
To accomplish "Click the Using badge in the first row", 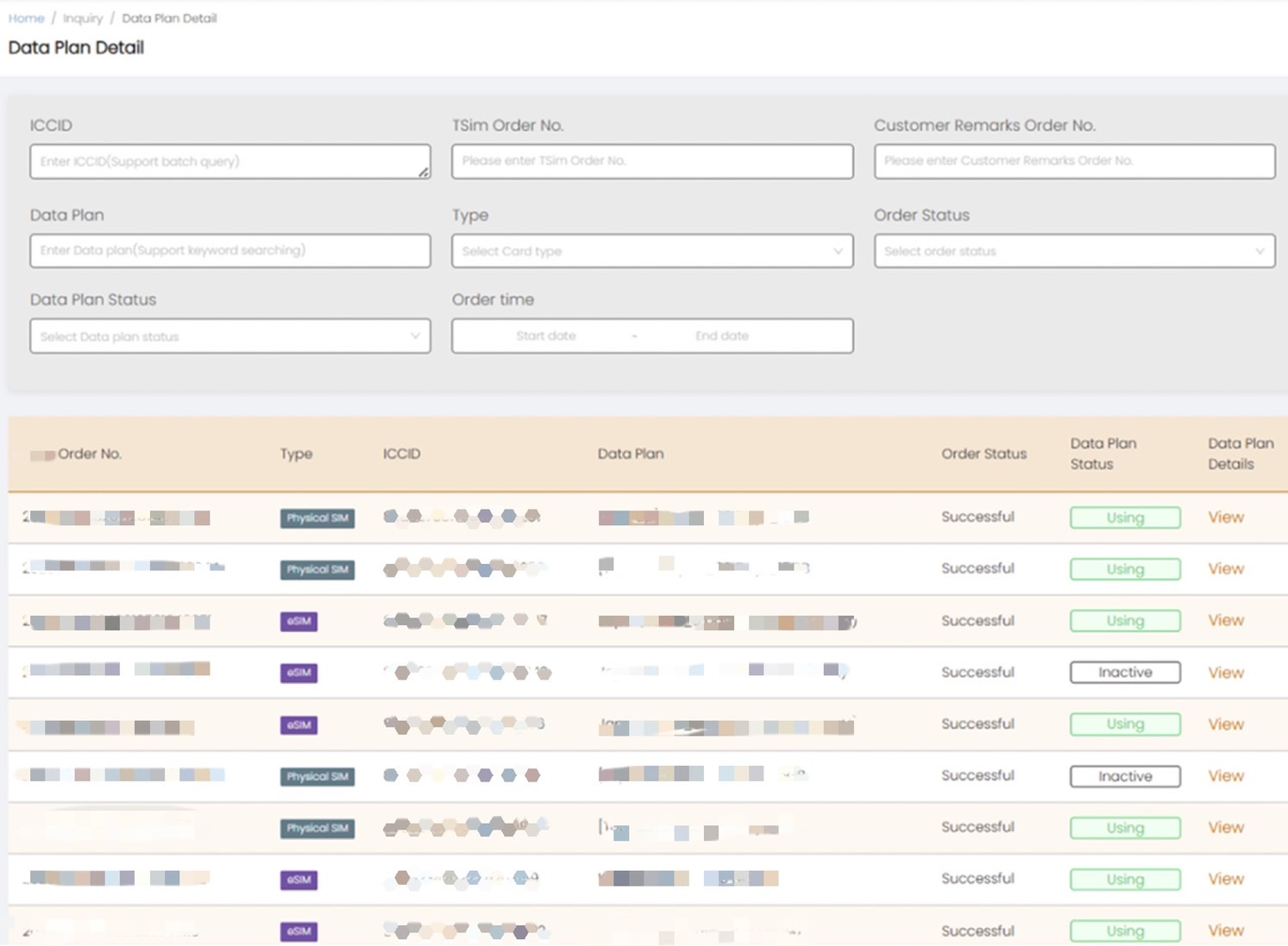I will (x=1125, y=517).
